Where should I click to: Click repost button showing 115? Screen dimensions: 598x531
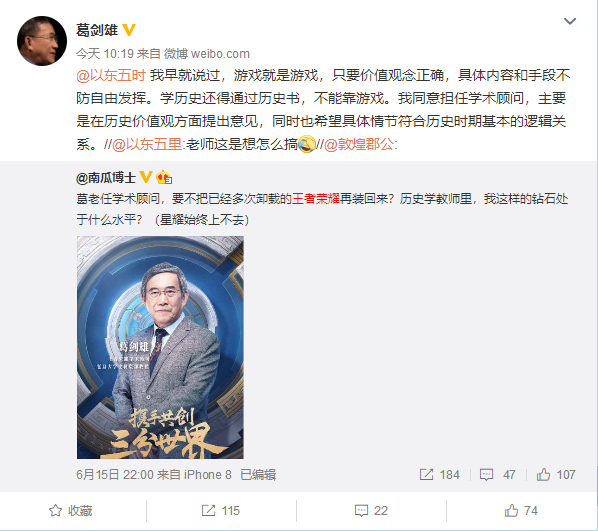click(x=221, y=511)
